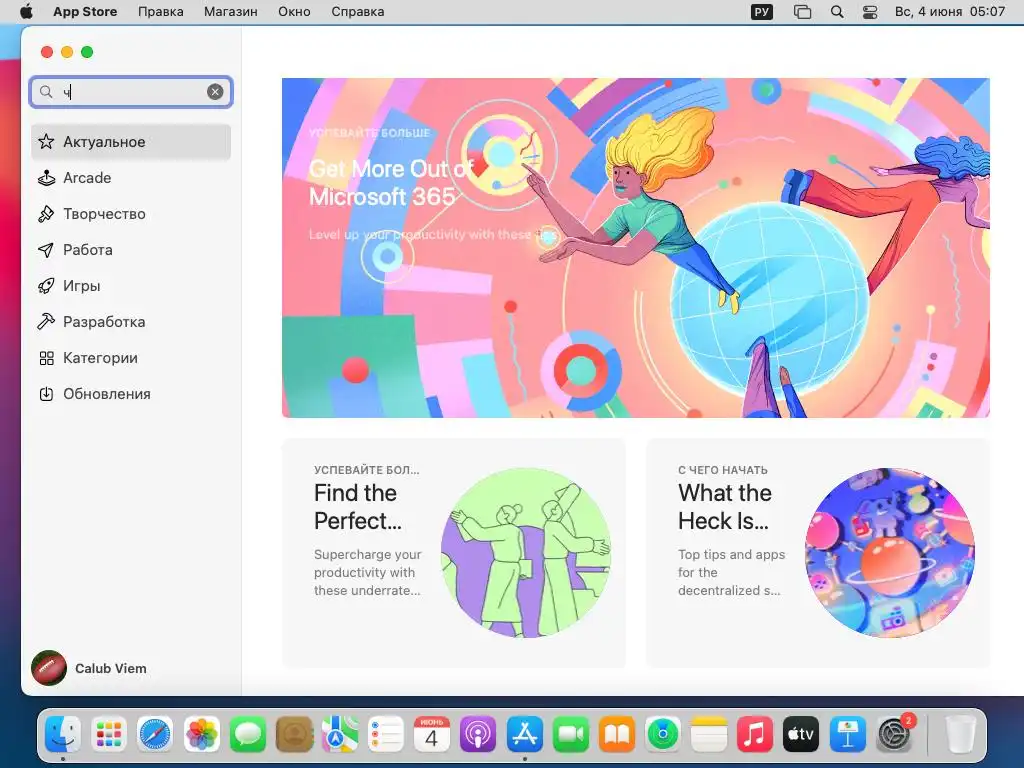Open Apple TV from the Dock
Image resolution: width=1024 pixels, height=768 pixels.
pyautogui.click(x=801, y=735)
